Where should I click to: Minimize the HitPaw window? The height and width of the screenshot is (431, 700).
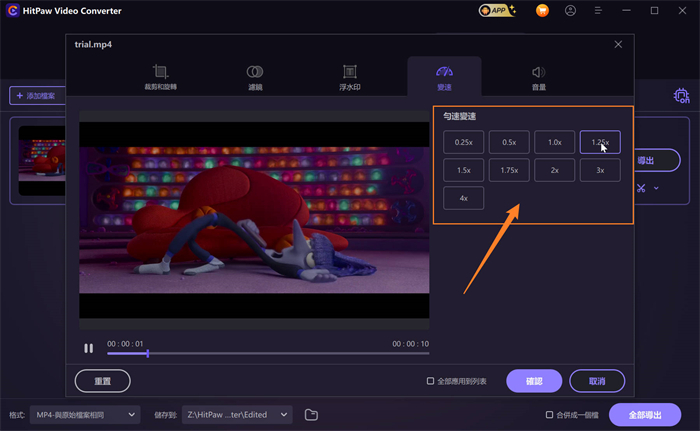[x=626, y=10]
